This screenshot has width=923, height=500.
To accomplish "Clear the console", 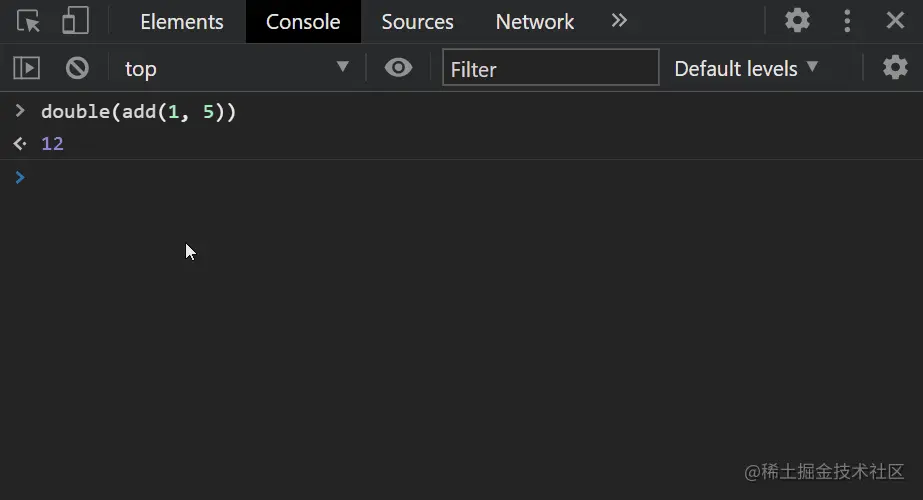I will click(77, 68).
